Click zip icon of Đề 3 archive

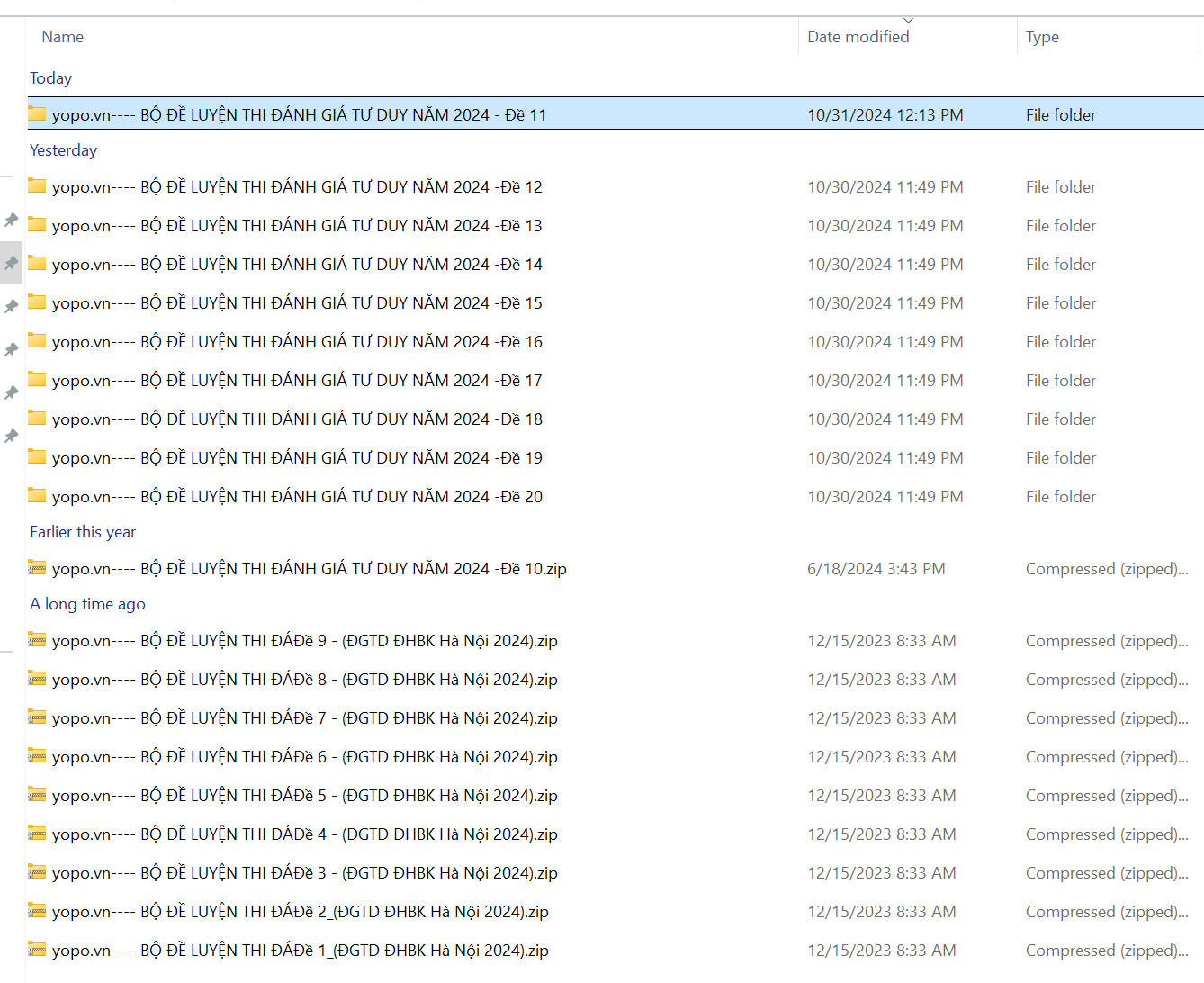tap(37, 871)
